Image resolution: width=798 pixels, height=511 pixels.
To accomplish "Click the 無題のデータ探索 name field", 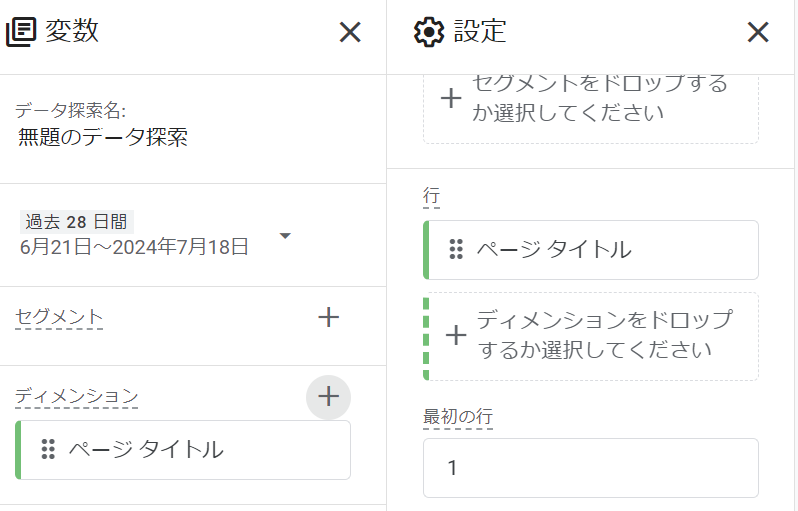I will [103, 137].
